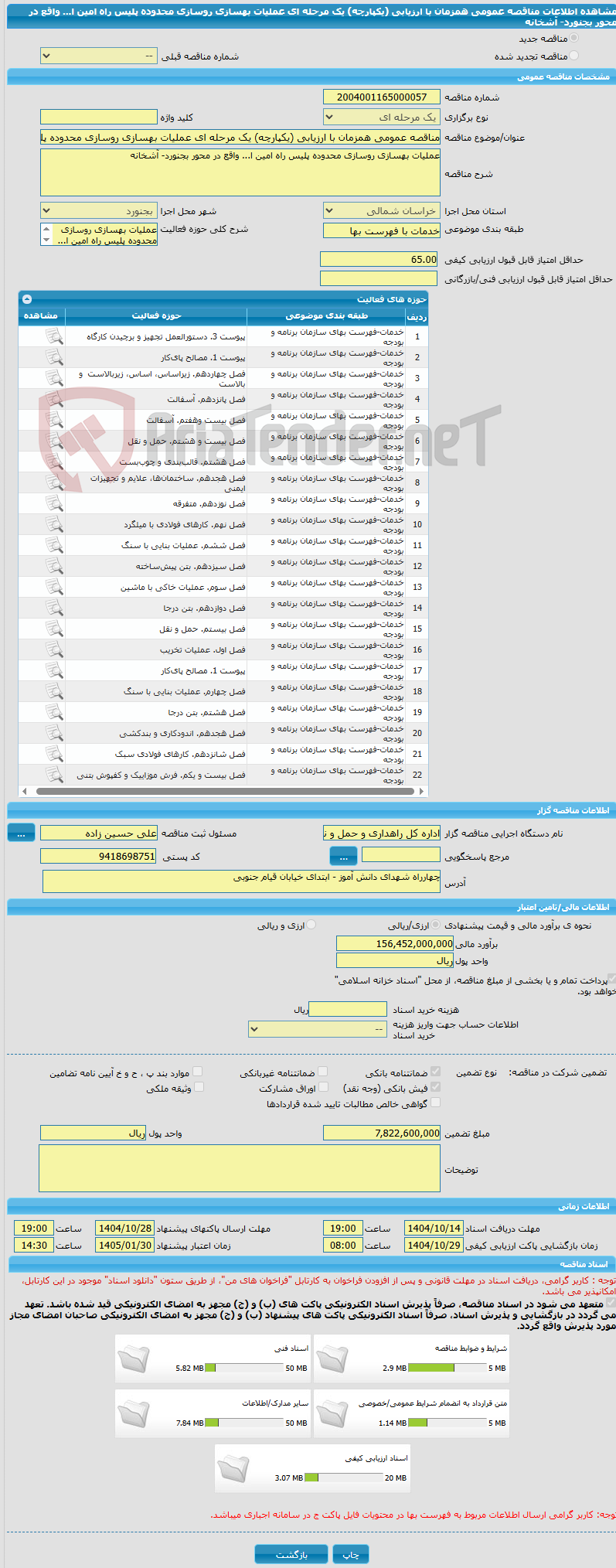Click طبقه بندی موضوعی column header
The width and height of the screenshot is (616, 1568).
point(326,315)
